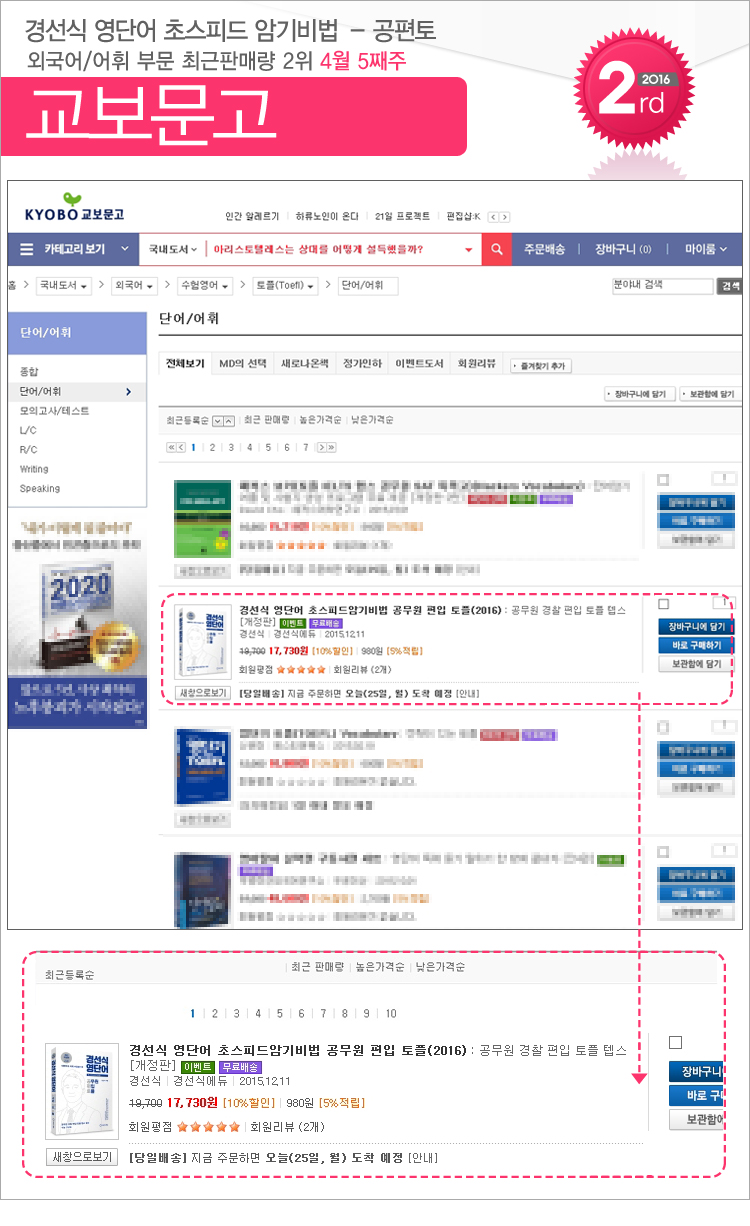Go to first page arrow in pagination
Image resolution: width=750 pixels, height=1226 pixels.
click(170, 447)
